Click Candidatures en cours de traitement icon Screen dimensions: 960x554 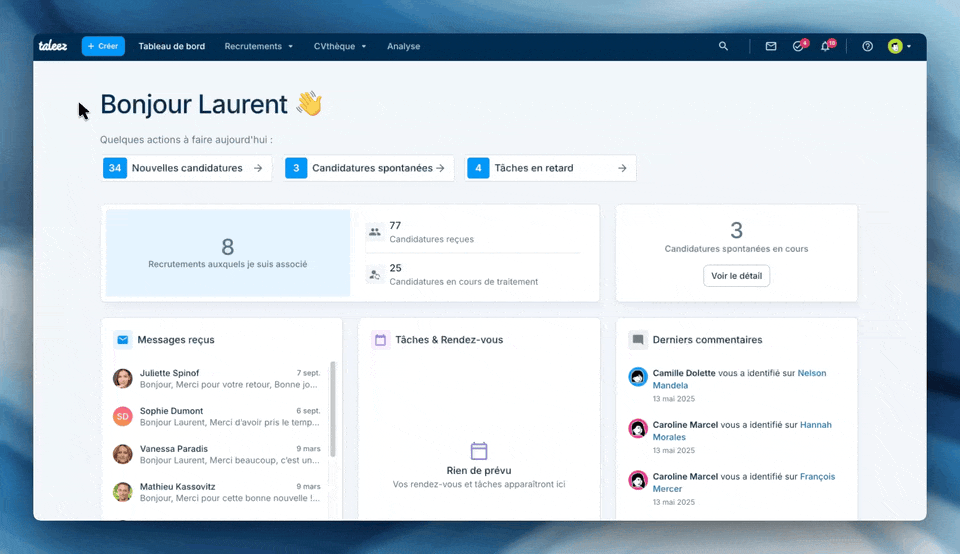pos(375,275)
